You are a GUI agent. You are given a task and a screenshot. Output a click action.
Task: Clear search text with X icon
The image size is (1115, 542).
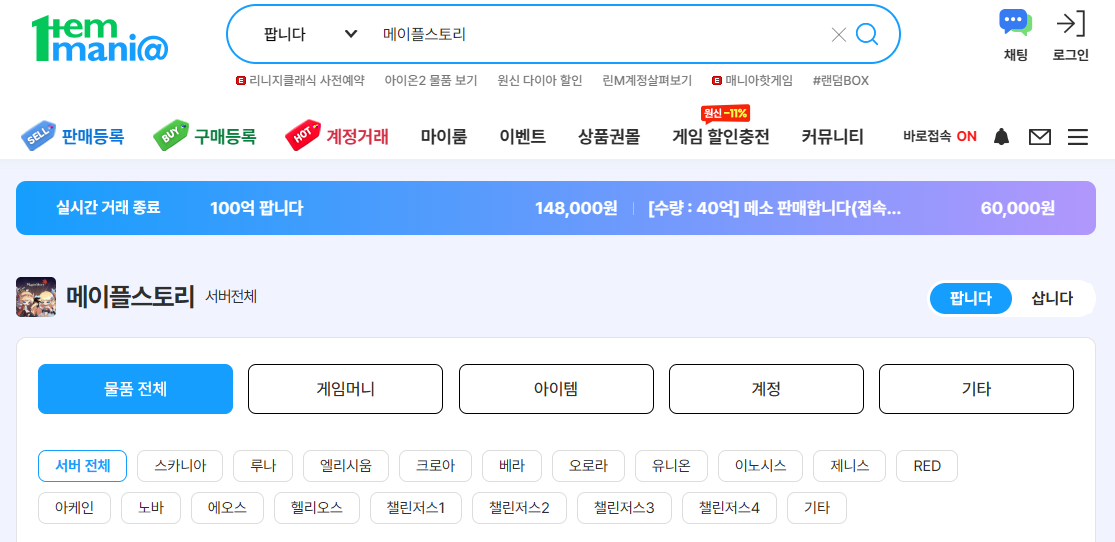point(838,34)
